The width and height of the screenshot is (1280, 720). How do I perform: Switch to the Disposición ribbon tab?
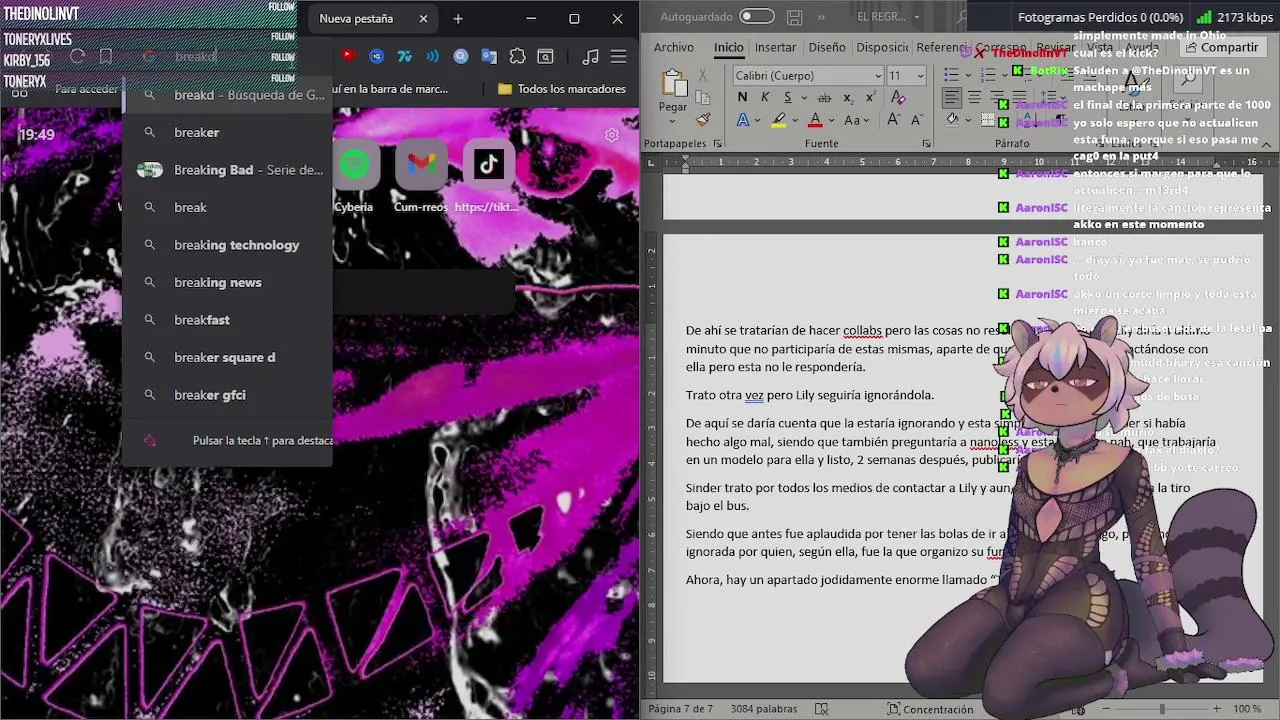click(x=882, y=47)
